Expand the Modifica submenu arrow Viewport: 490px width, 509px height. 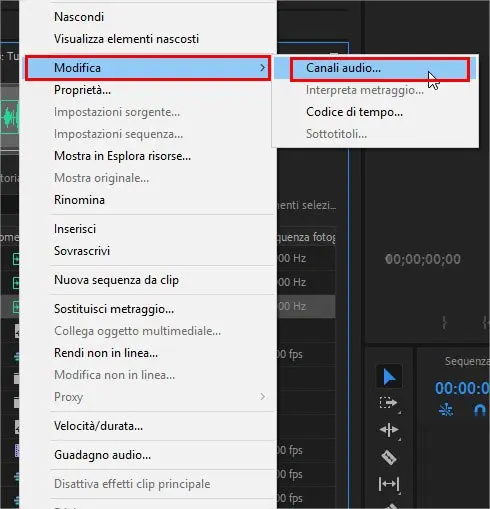262,68
